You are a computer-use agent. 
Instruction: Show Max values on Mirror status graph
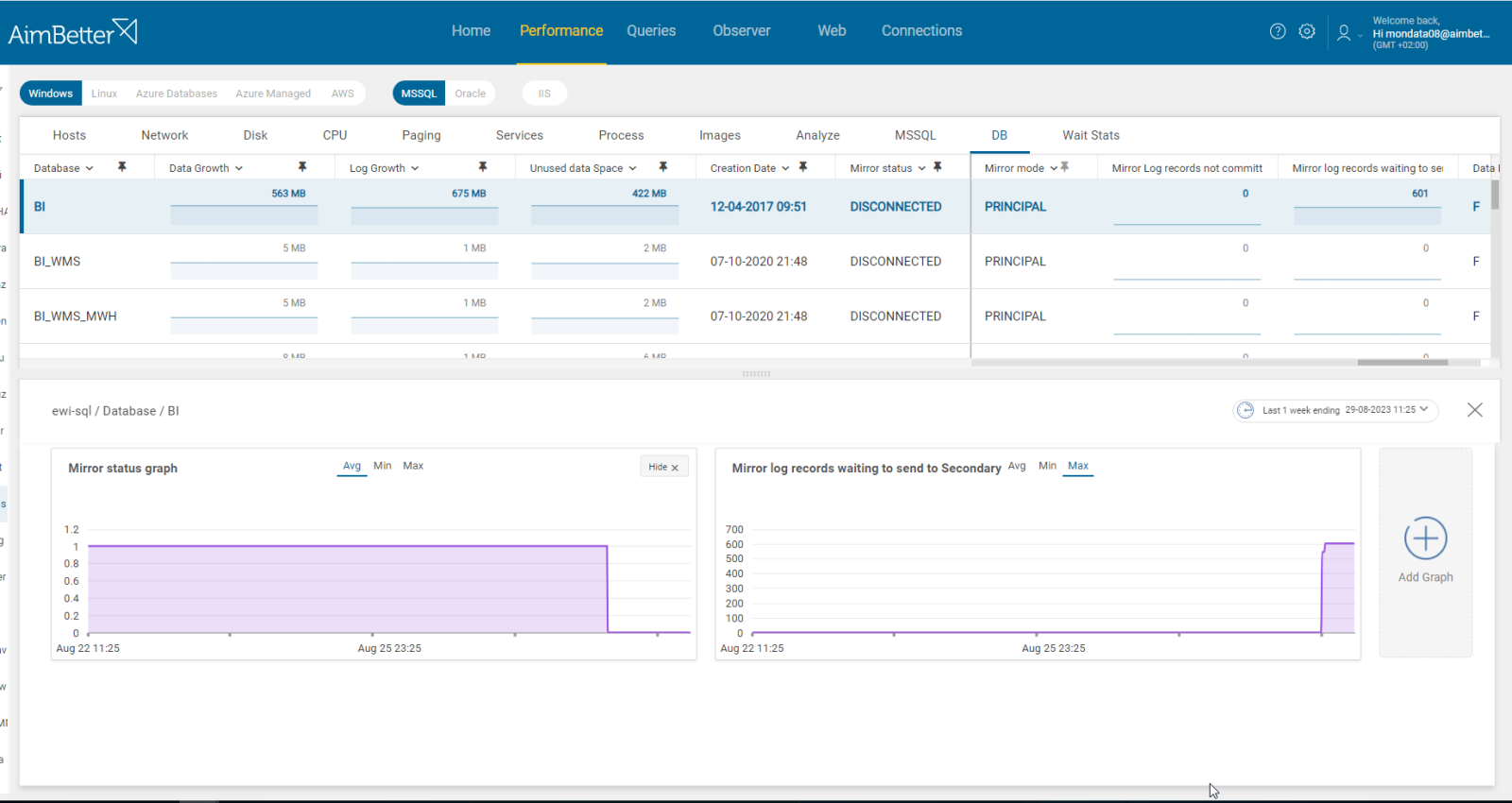click(x=413, y=466)
